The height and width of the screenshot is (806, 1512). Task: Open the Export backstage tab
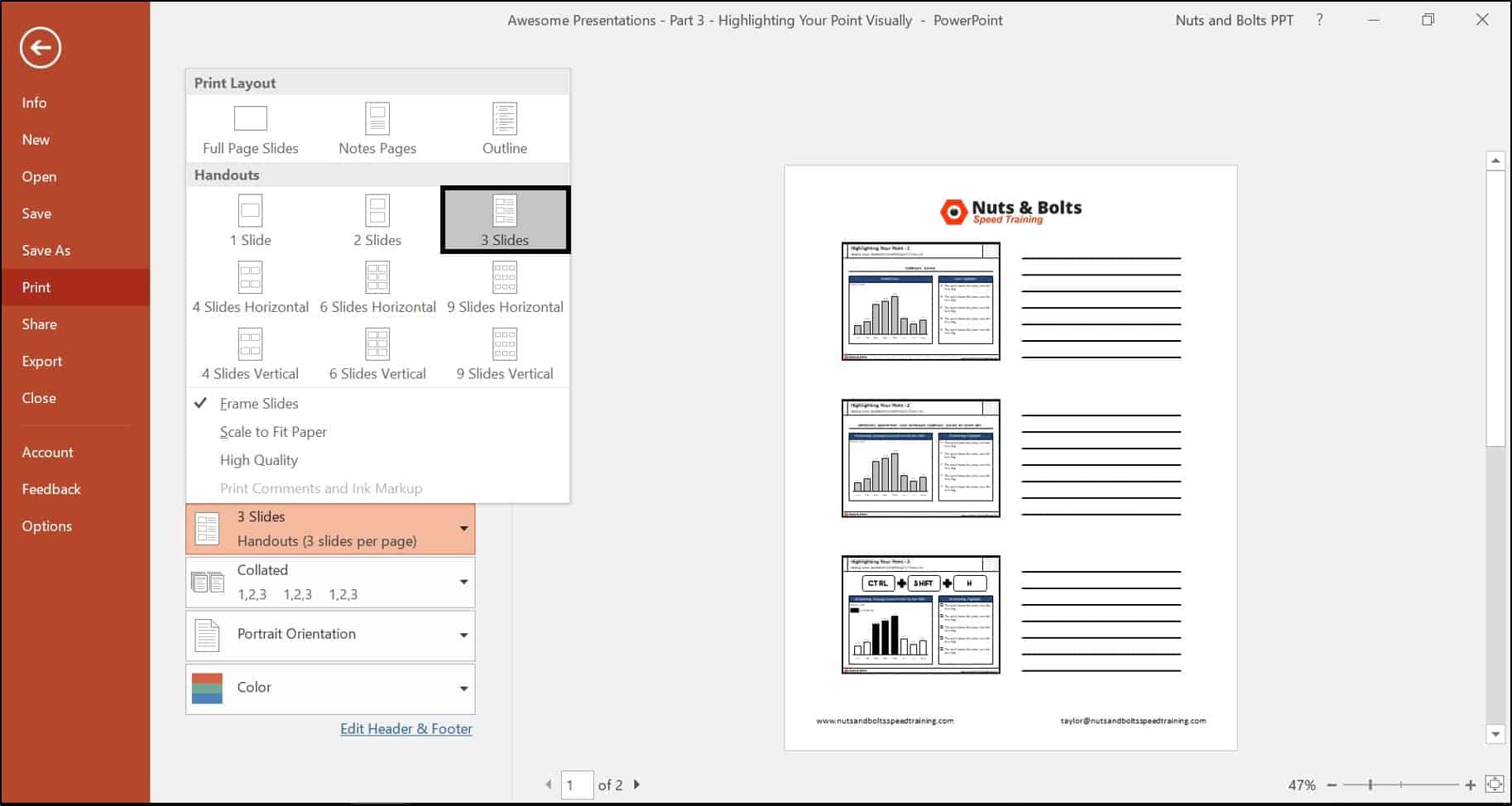point(75,361)
